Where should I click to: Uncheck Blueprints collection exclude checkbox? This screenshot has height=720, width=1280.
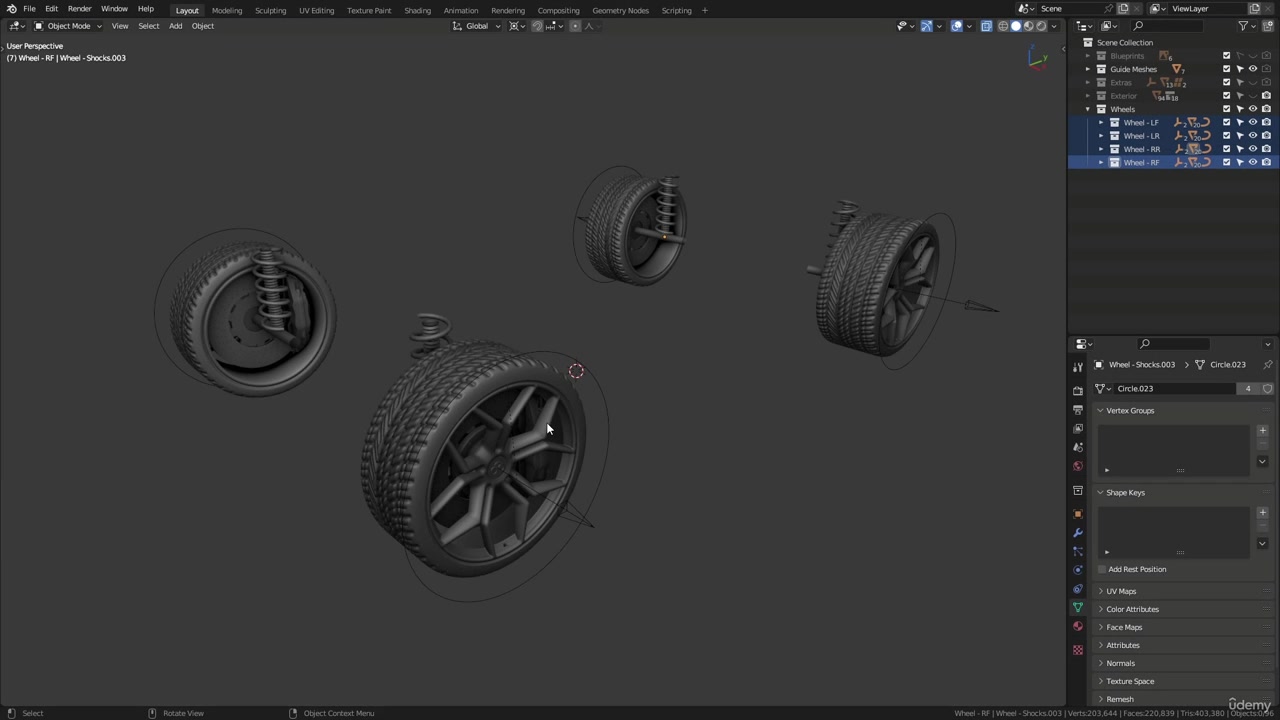[x=1227, y=56]
